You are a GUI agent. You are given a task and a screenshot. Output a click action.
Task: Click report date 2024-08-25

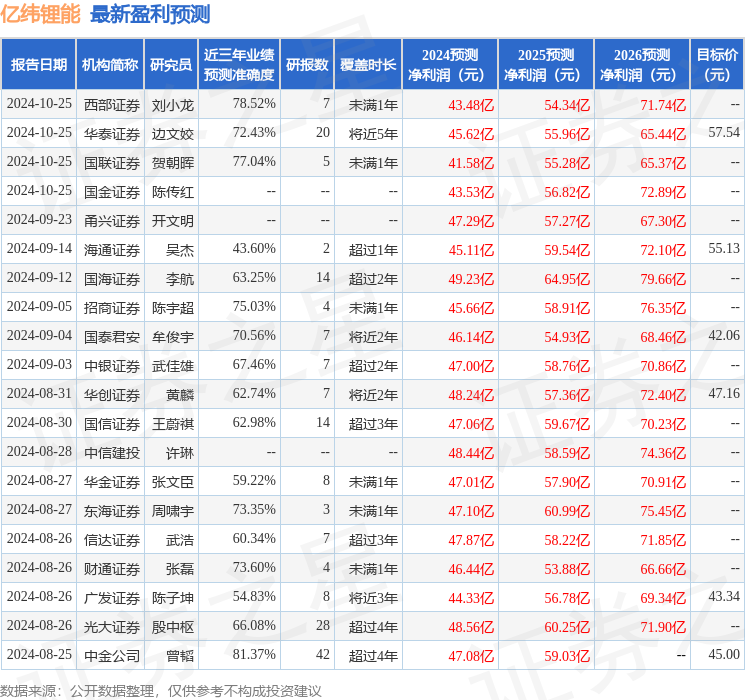click(39, 654)
